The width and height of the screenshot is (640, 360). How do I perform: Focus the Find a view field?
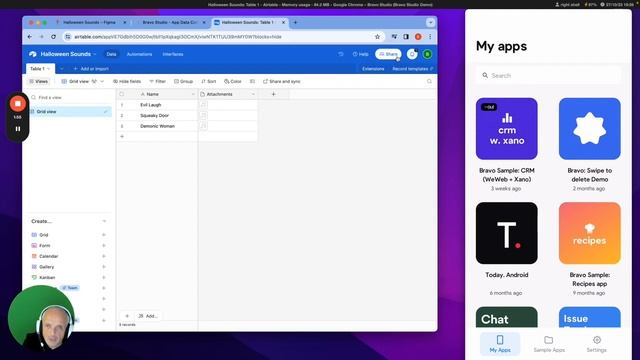coord(69,98)
